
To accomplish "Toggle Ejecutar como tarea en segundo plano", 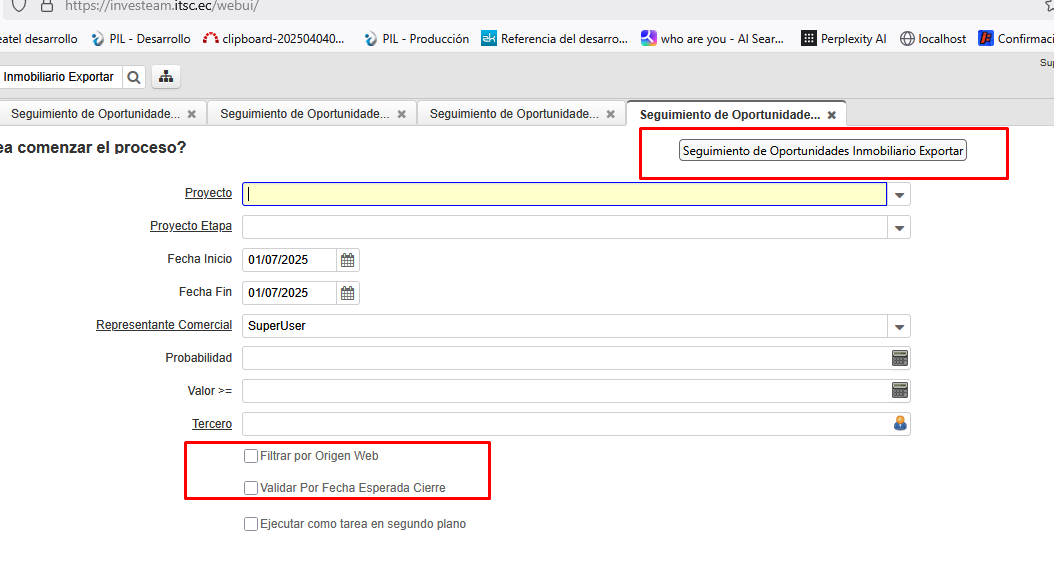I will click(x=251, y=524).
